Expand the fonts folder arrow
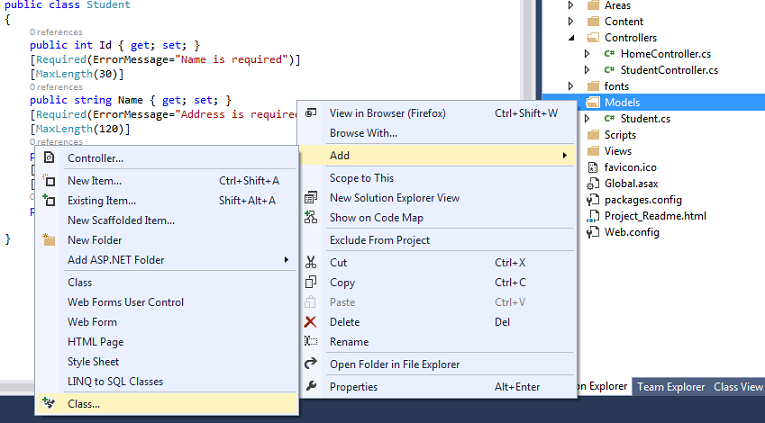This screenshot has width=765, height=423. coord(571,87)
